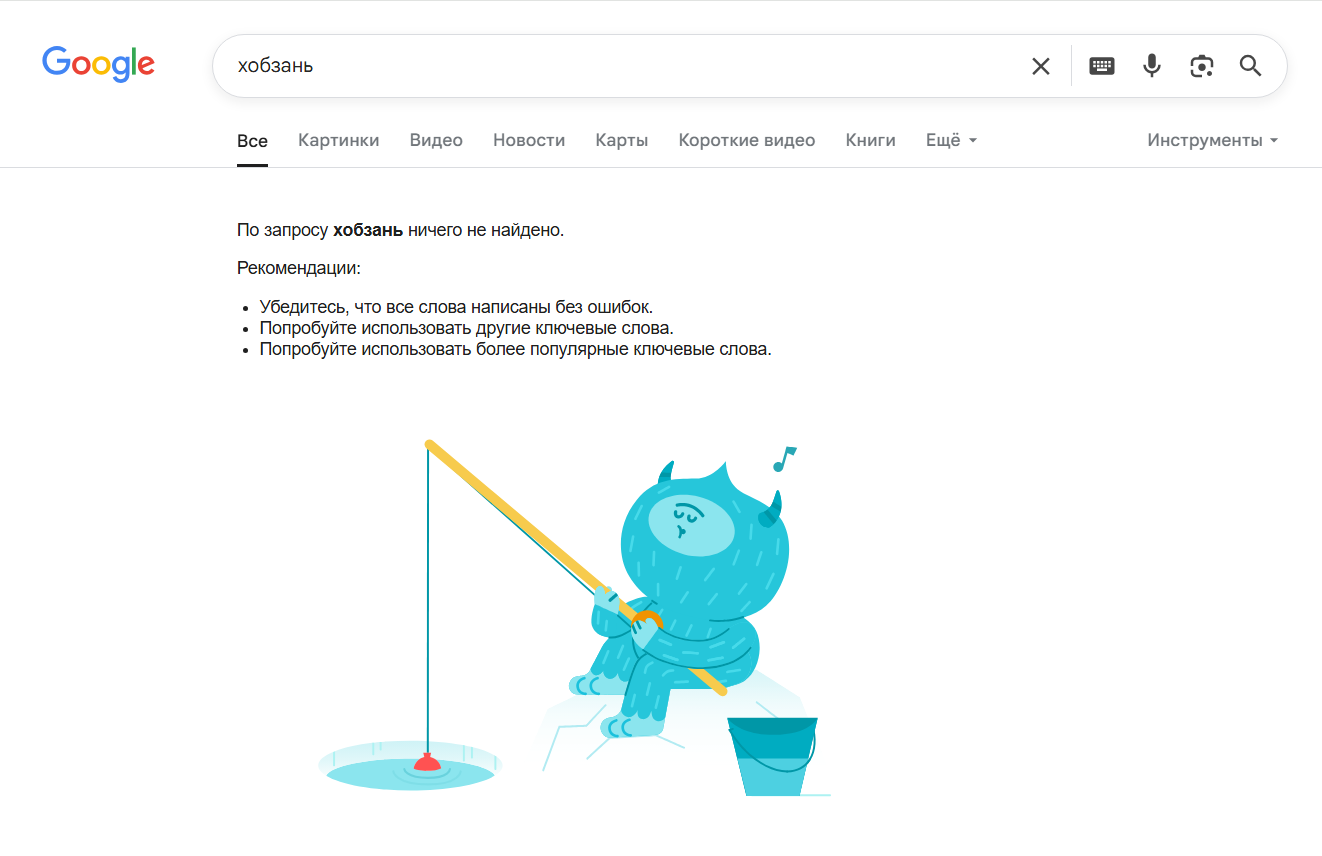Viewport: 1322px width, 856px height.
Task: Start voice search with the microphone icon
Action: [1152, 66]
